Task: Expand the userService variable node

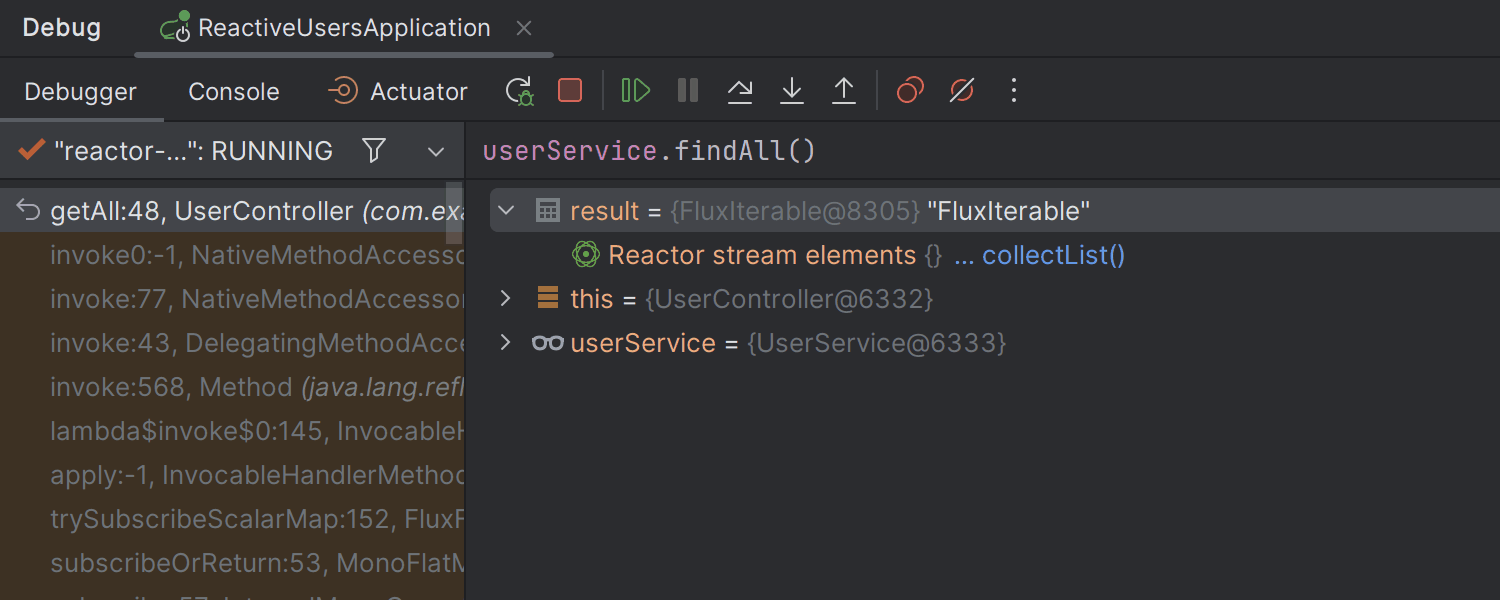Action: [506, 343]
